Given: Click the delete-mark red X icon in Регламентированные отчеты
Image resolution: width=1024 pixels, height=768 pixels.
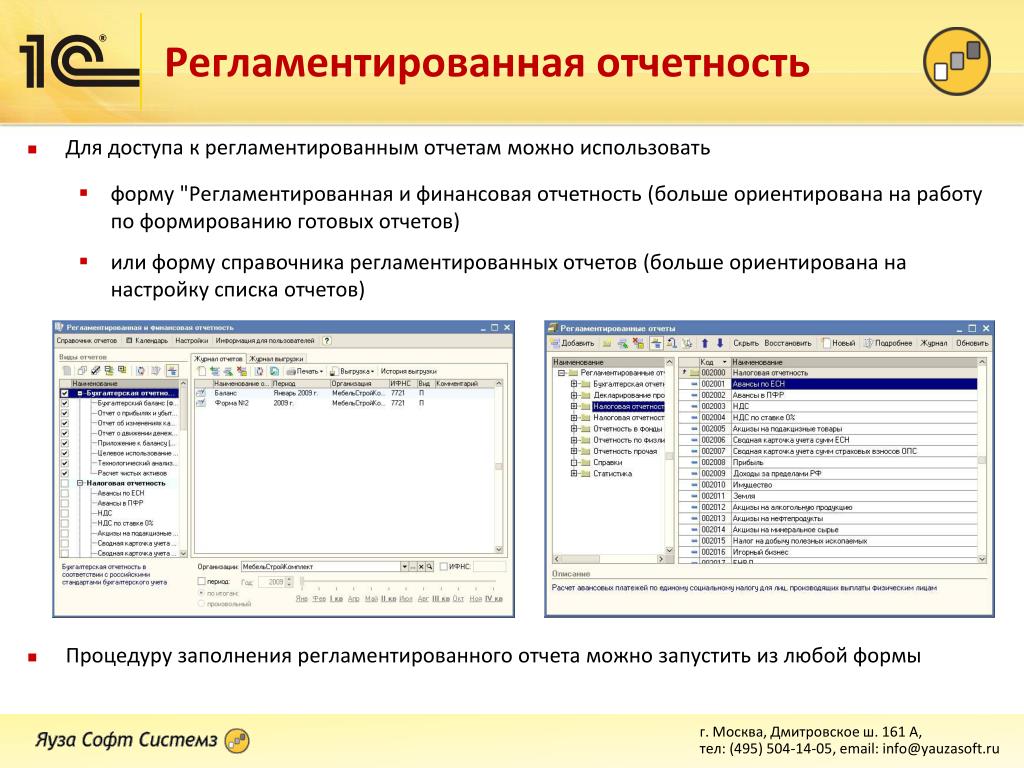Looking at the screenshot, I should (638, 343).
